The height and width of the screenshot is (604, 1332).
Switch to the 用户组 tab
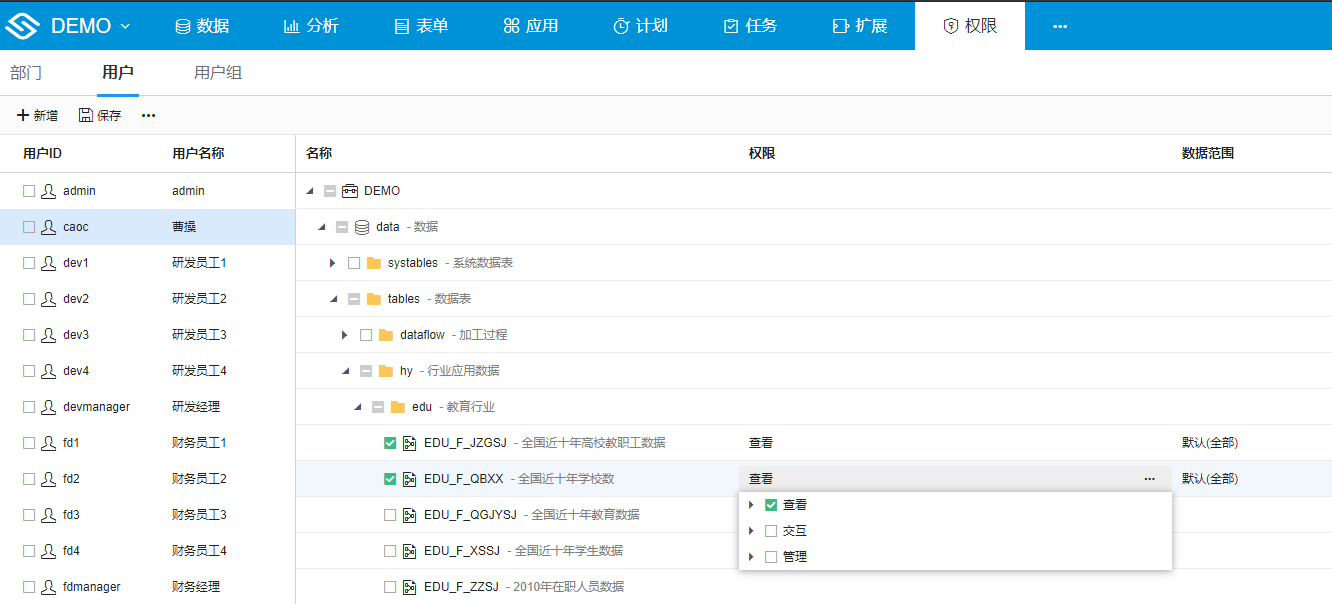pyautogui.click(x=218, y=72)
